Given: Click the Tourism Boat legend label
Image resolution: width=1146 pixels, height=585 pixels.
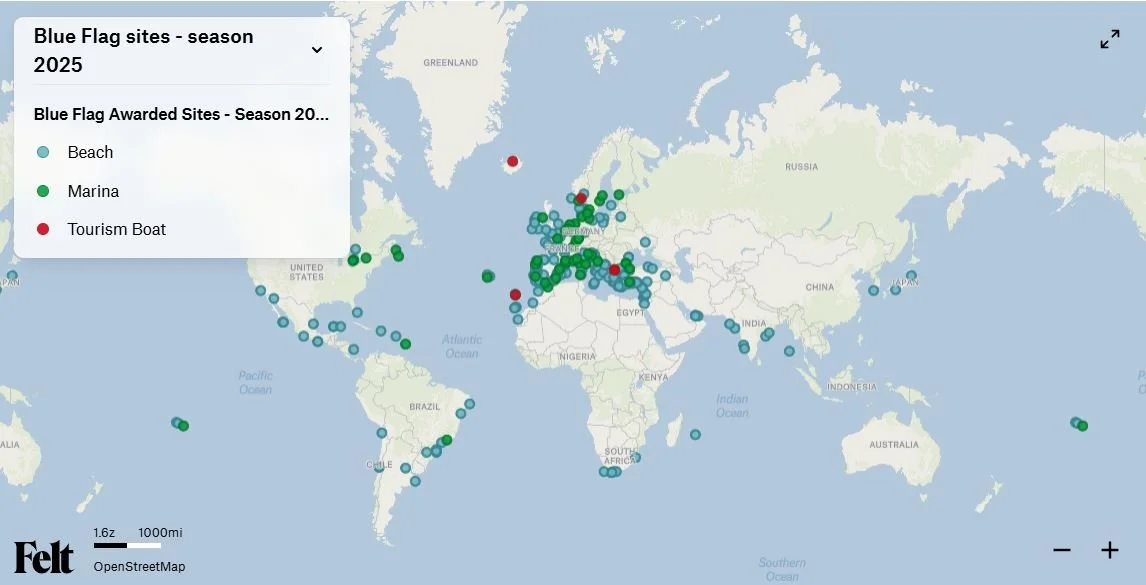Looking at the screenshot, I should 116,229.
